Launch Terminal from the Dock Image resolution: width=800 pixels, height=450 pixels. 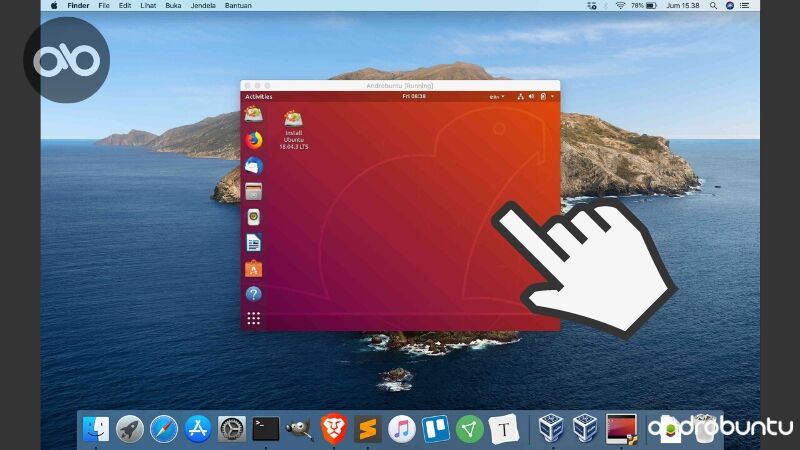[266, 429]
